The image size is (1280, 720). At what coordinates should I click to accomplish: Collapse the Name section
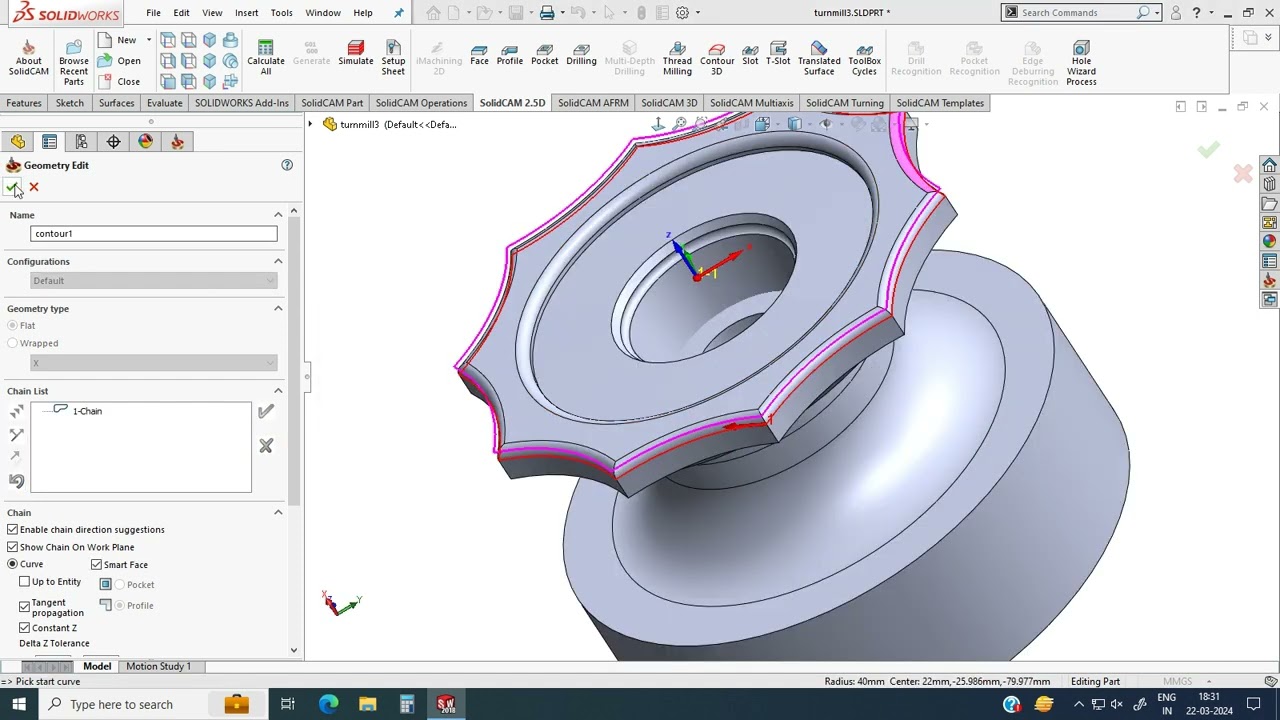click(x=278, y=215)
